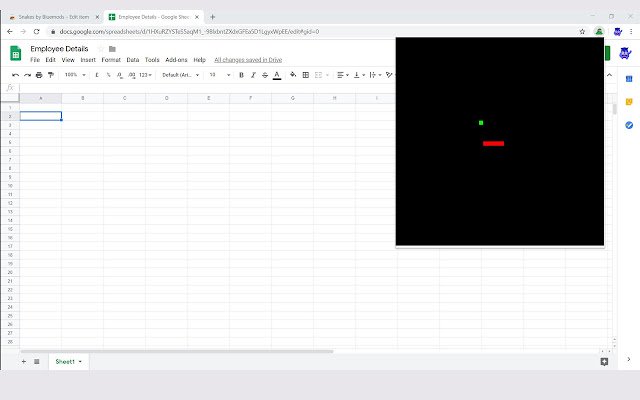The width and height of the screenshot is (640, 400).
Task: Click the Print icon
Action: click(39, 75)
